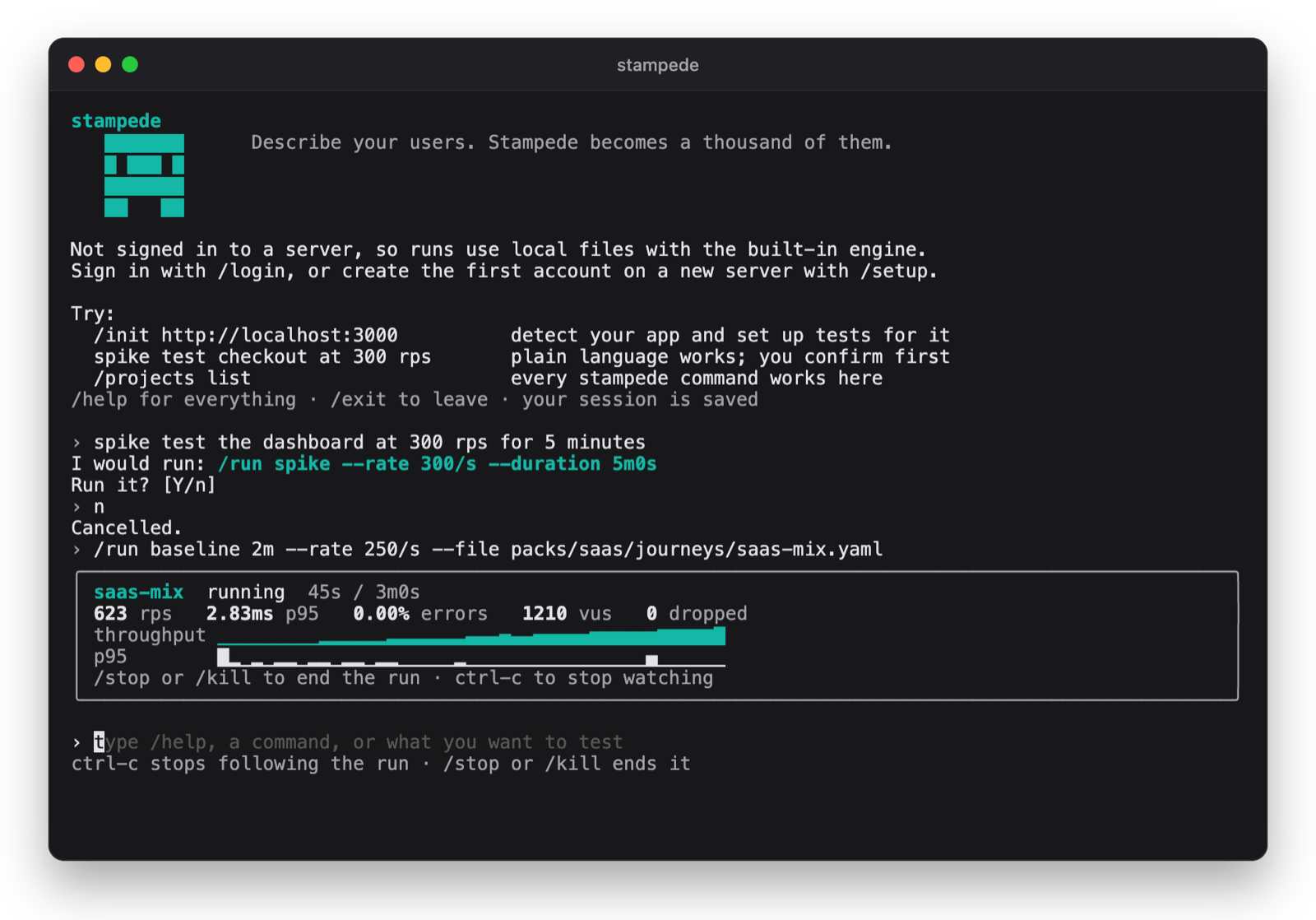
Task: Select the "stampede" teal heading text
Action: (x=116, y=121)
